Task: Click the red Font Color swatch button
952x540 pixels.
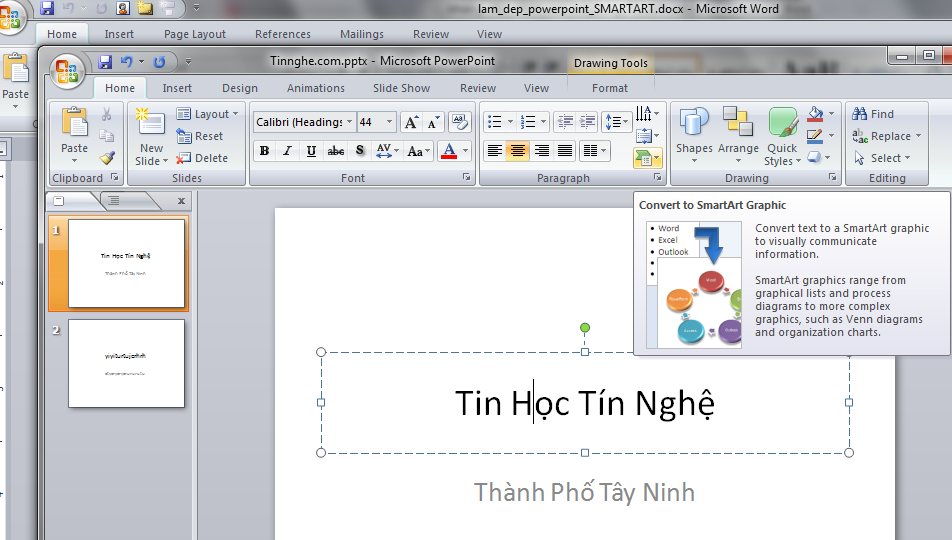Action: (447, 151)
